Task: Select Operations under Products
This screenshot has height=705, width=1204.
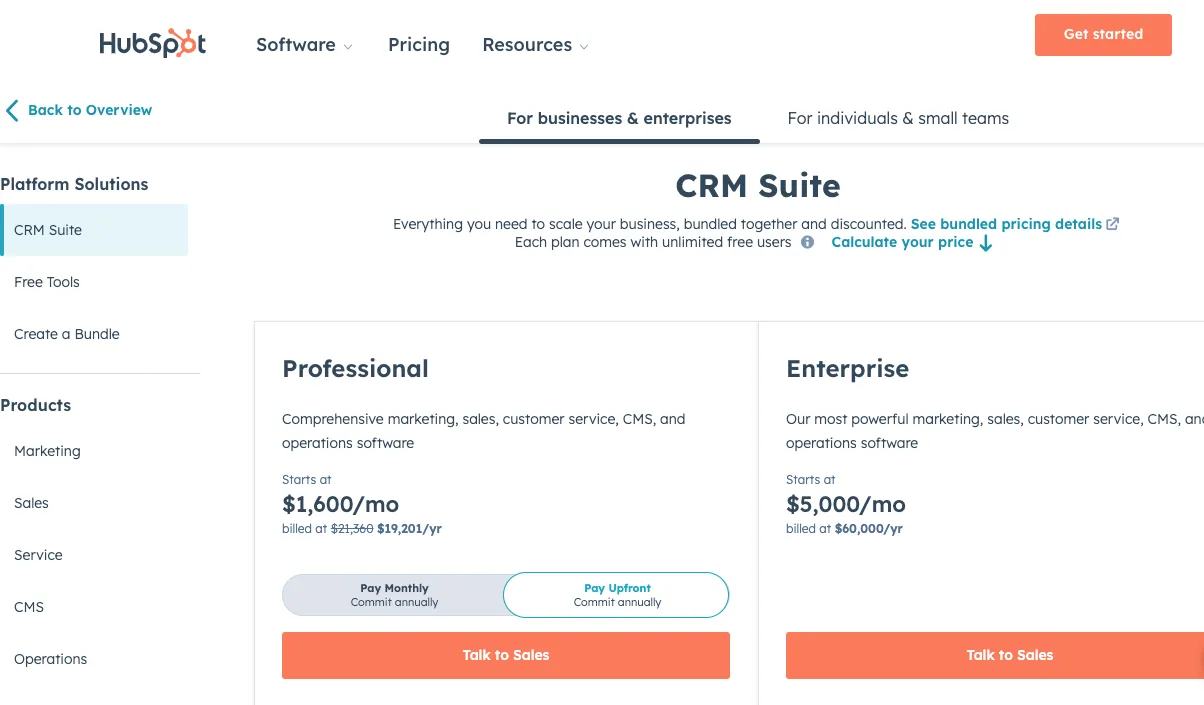Action: 51,659
